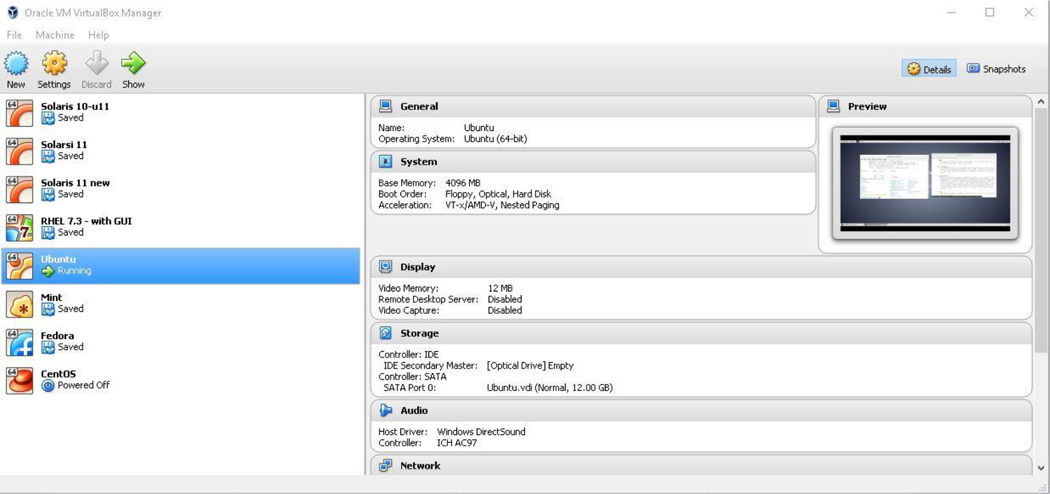The height and width of the screenshot is (494, 1050).
Task: Select RHEL 7.3 - with GUI name
Action: pyautogui.click(x=86, y=220)
